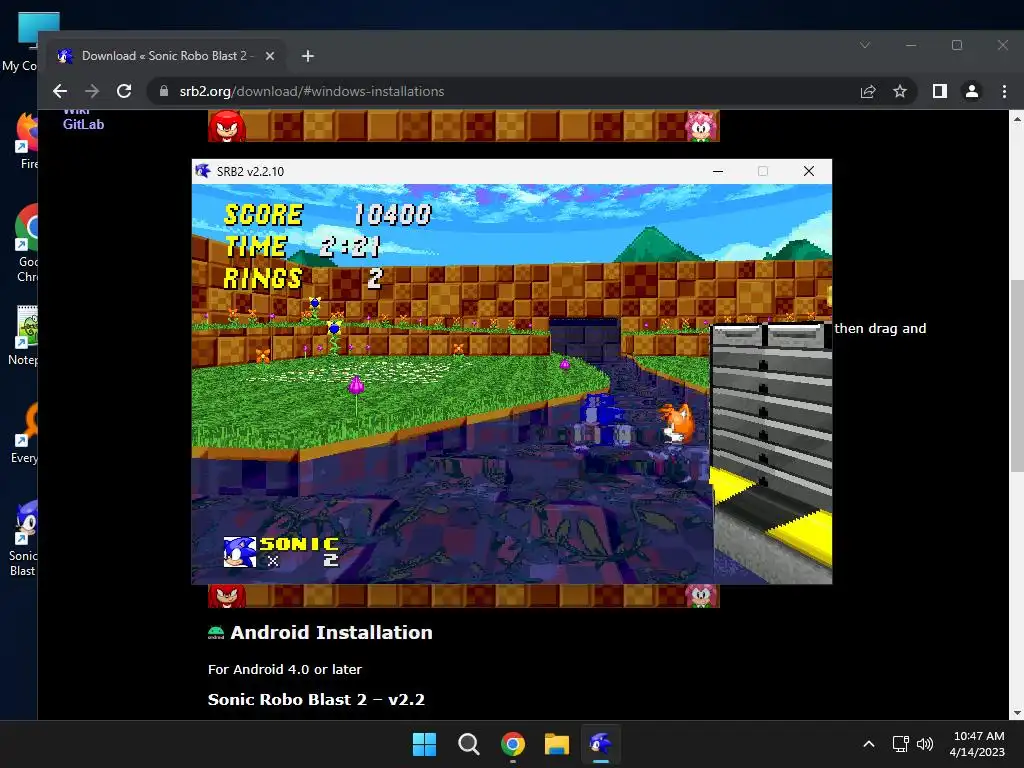Viewport: 1024px width, 768px height.
Task: Select the Firefox desktop shortcut
Action: (27, 141)
